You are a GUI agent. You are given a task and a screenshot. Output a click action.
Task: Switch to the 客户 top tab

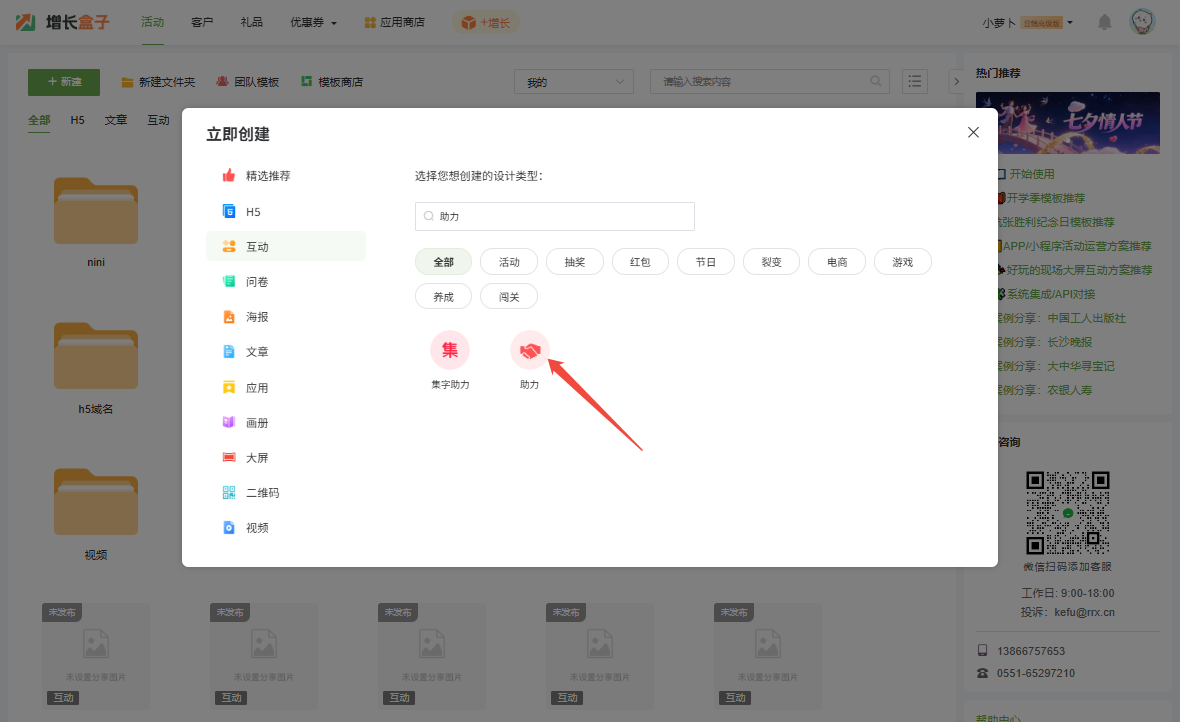point(202,22)
